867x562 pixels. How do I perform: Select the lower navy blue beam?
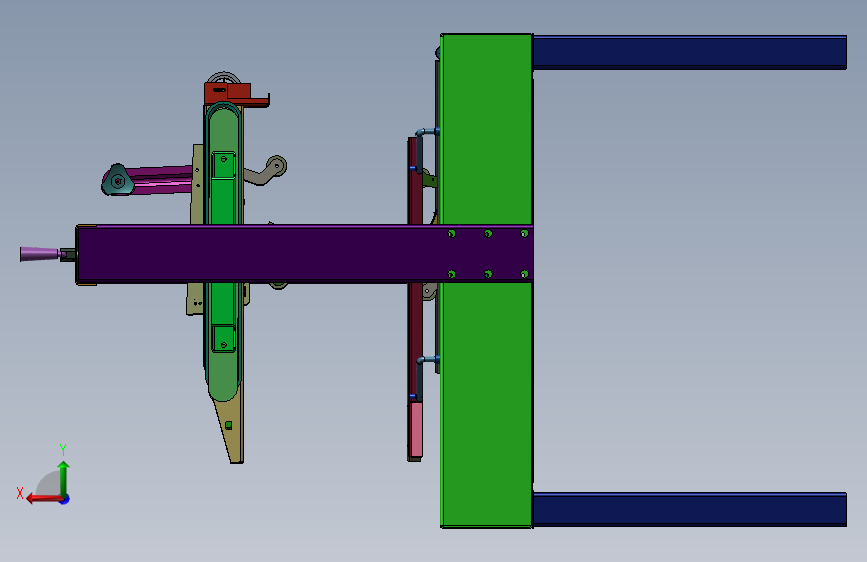pyautogui.click(x=690, y=509)
